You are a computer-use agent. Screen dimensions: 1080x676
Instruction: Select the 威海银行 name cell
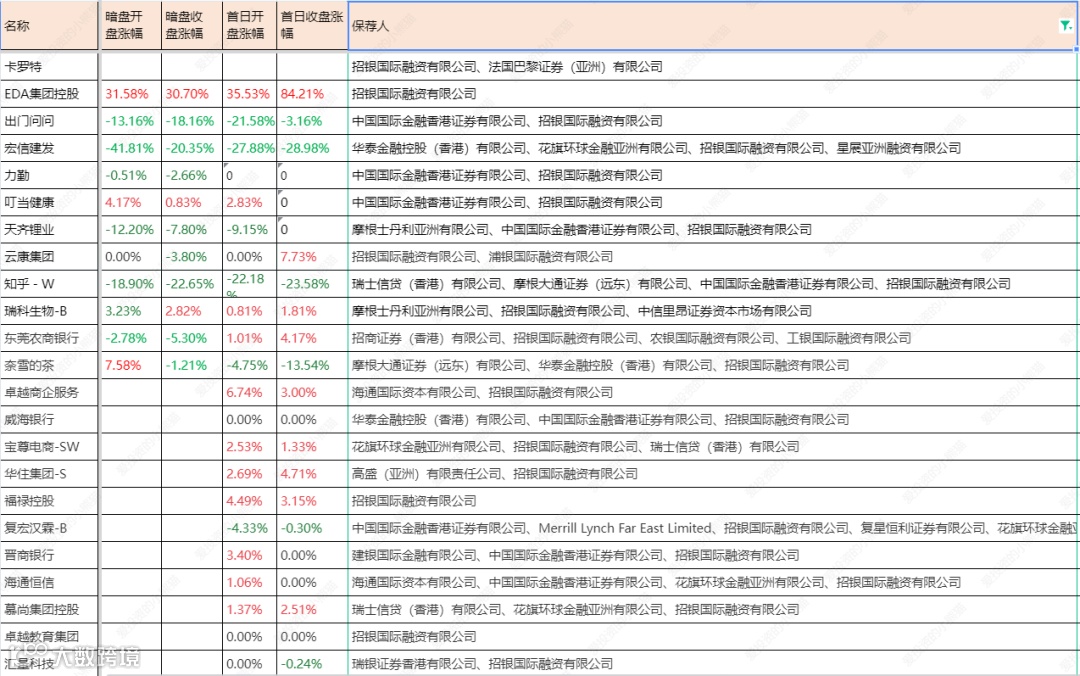tap(50, 420)
